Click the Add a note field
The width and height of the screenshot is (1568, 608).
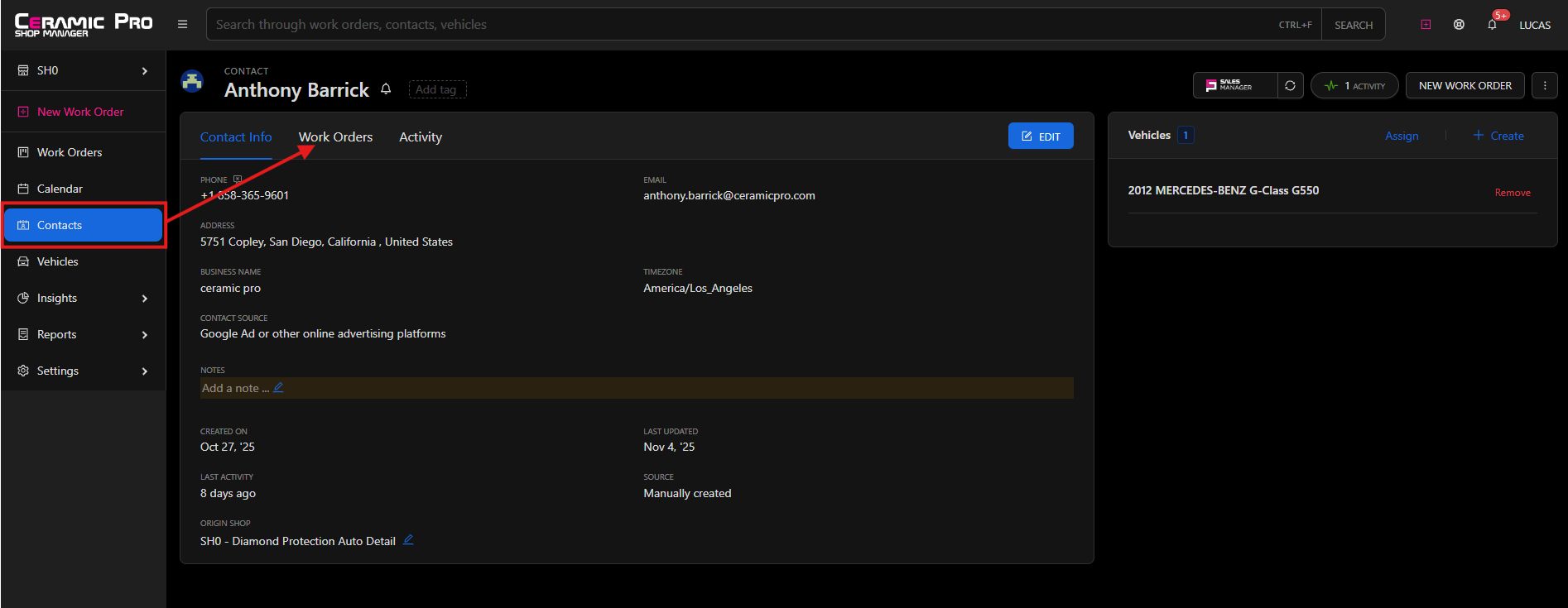point(637,388)
